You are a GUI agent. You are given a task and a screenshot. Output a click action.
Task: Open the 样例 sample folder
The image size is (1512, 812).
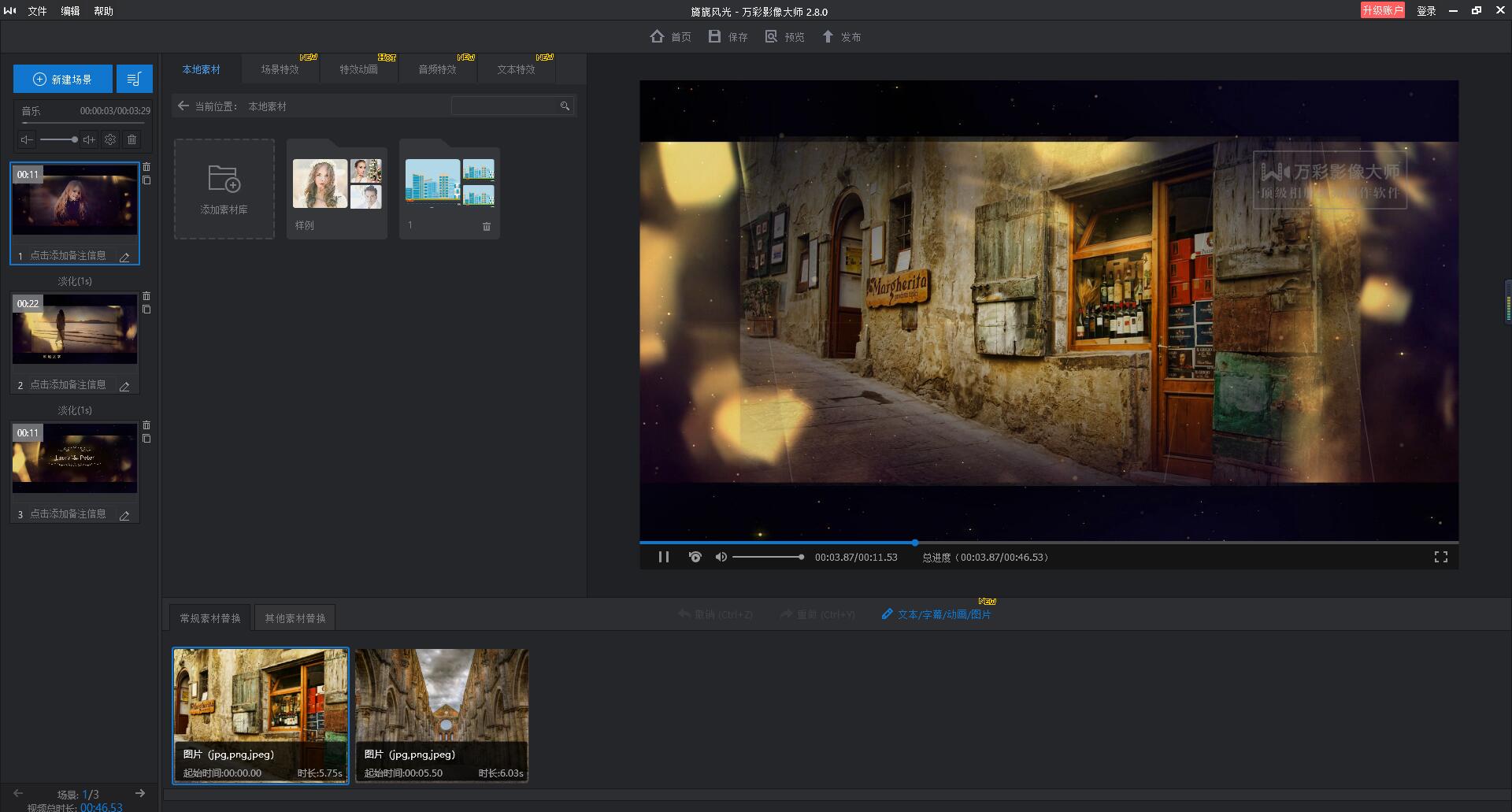pos(337,189)
